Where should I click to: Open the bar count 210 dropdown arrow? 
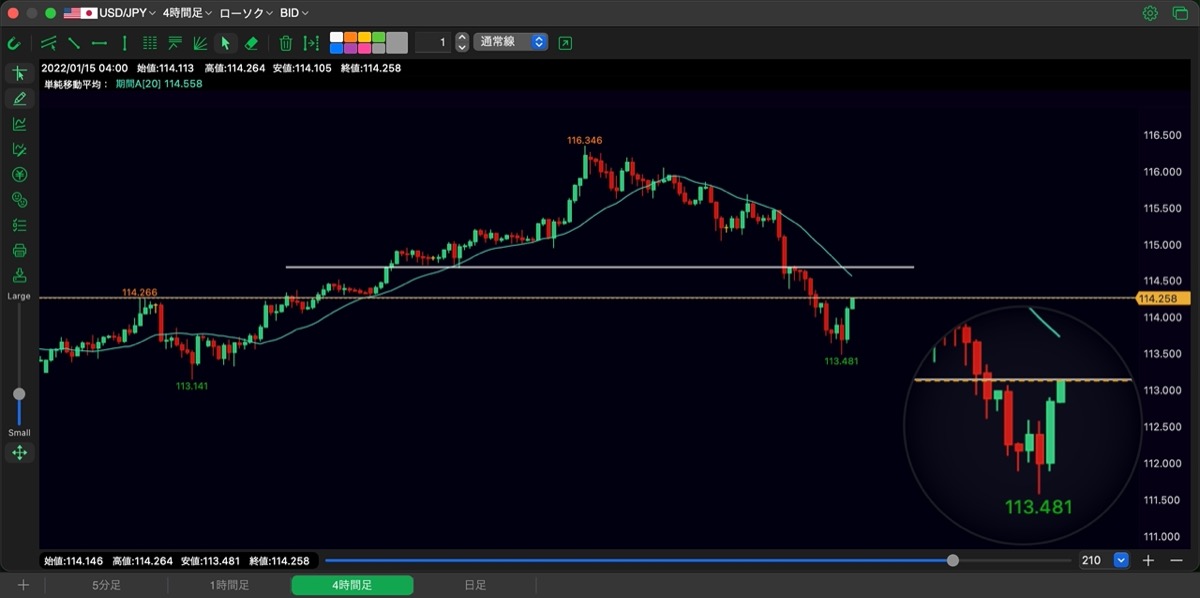pyautogui.click(x=1121, y=561)
